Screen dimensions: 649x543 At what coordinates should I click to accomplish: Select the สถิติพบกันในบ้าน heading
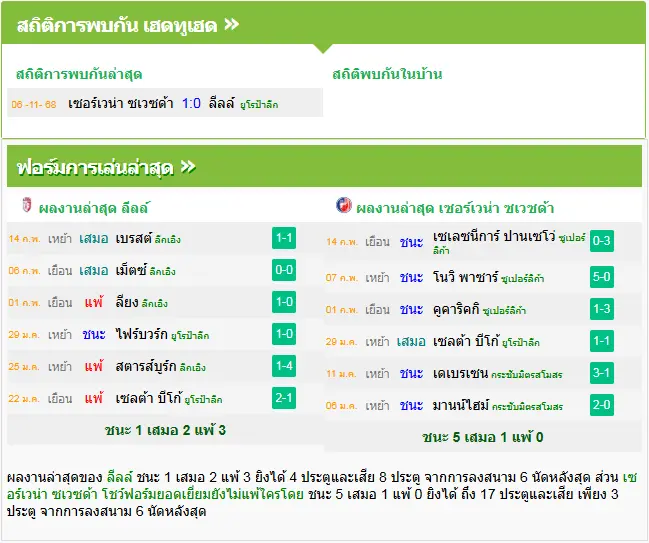[387, 74]
